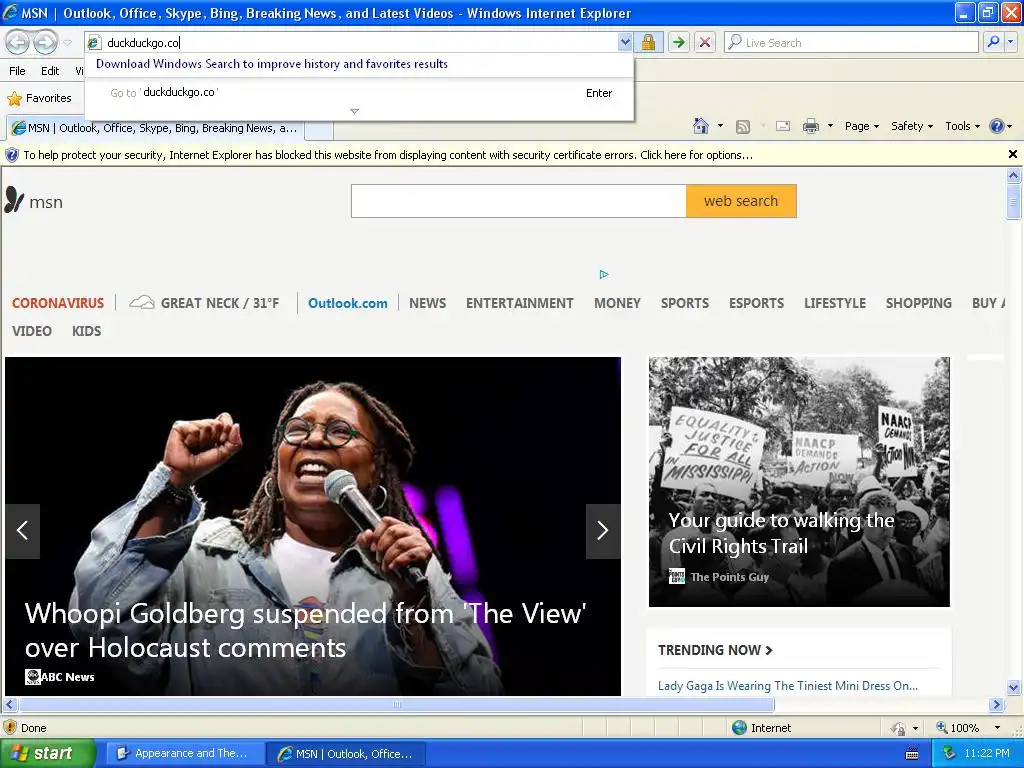
Task: Open Civil Rights Trail guide card
Action: coord(799,482)
